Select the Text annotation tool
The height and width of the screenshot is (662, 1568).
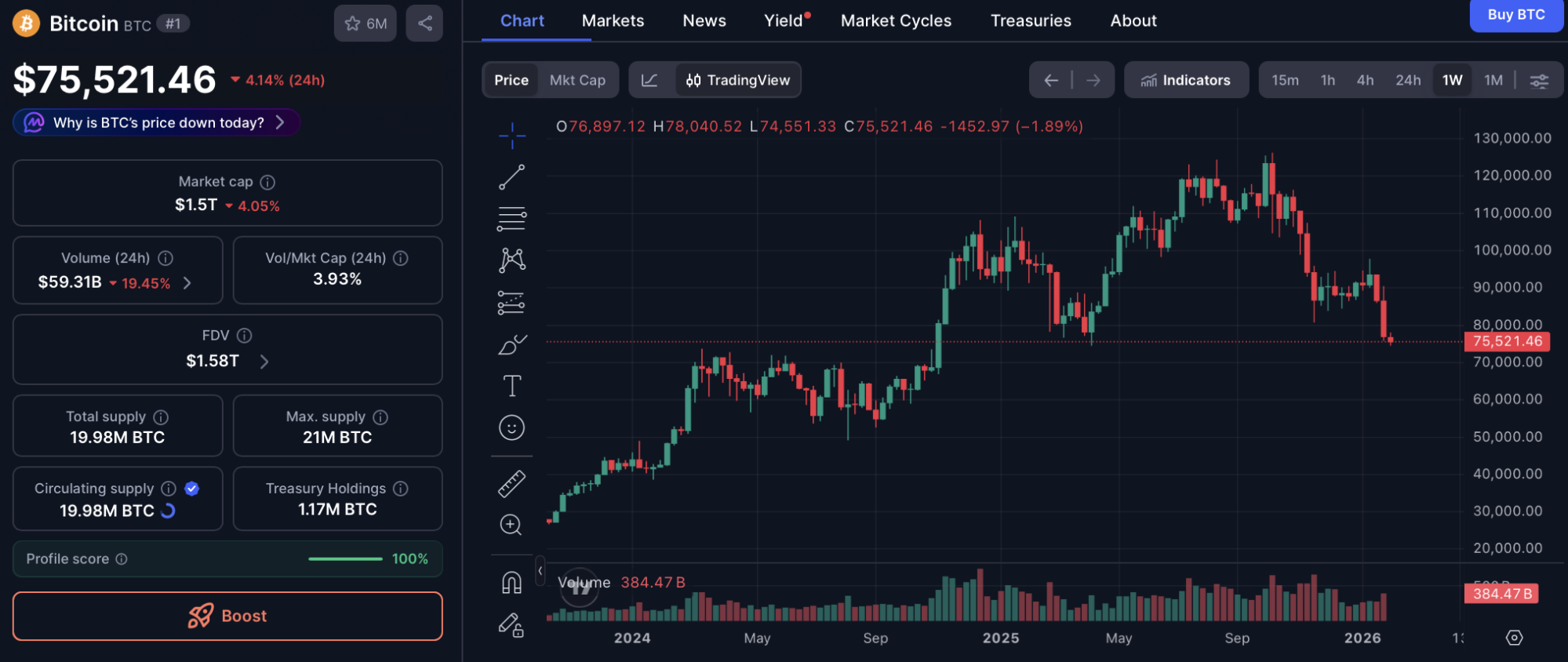pyautogui.click(x=511, y=386)
